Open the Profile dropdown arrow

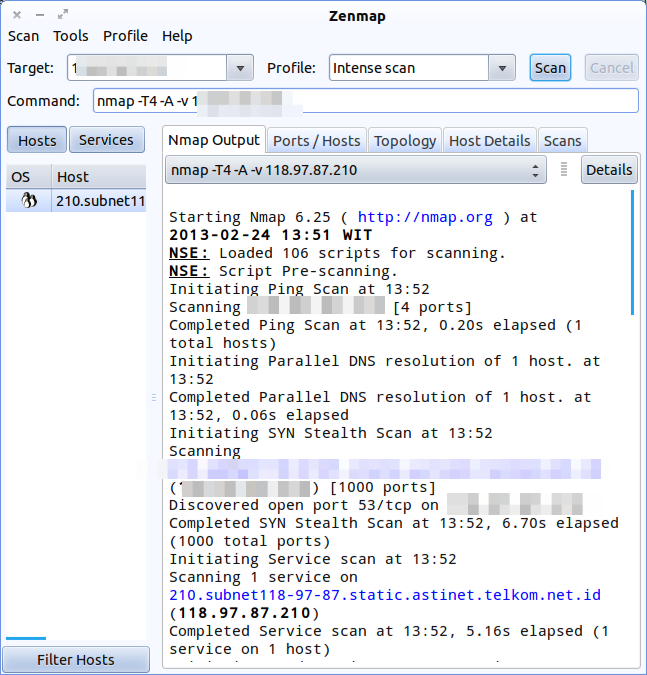pyautogui.click(x=502, y=68)
